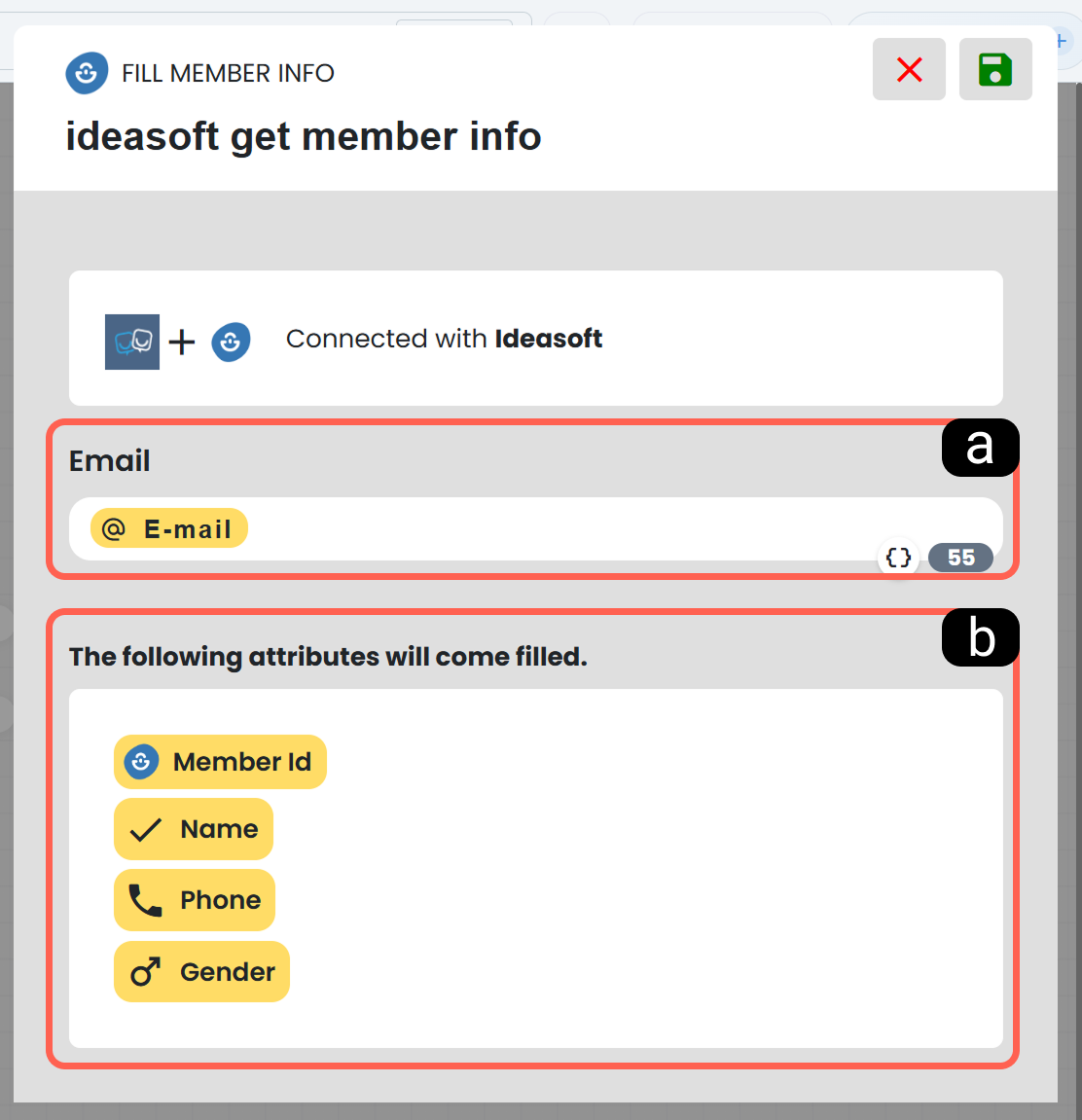Click the 55 character counter badge
The height and width of the screenshot is (1120, 1082).
(960, 558)
